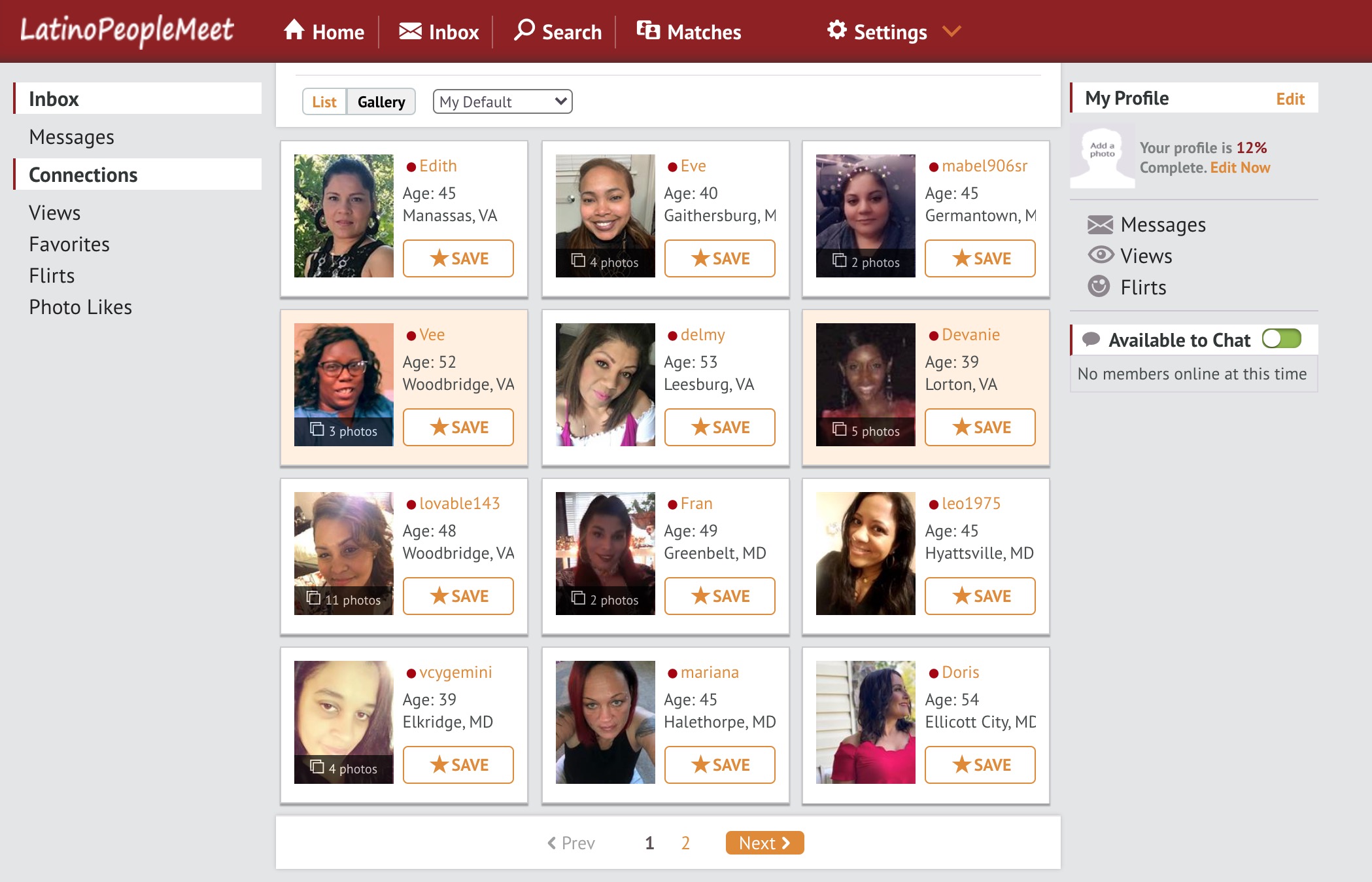Open Favorites in the left sidebar
The width and height of the screenshot is (1372, 882).
click(x=69, y=244)
